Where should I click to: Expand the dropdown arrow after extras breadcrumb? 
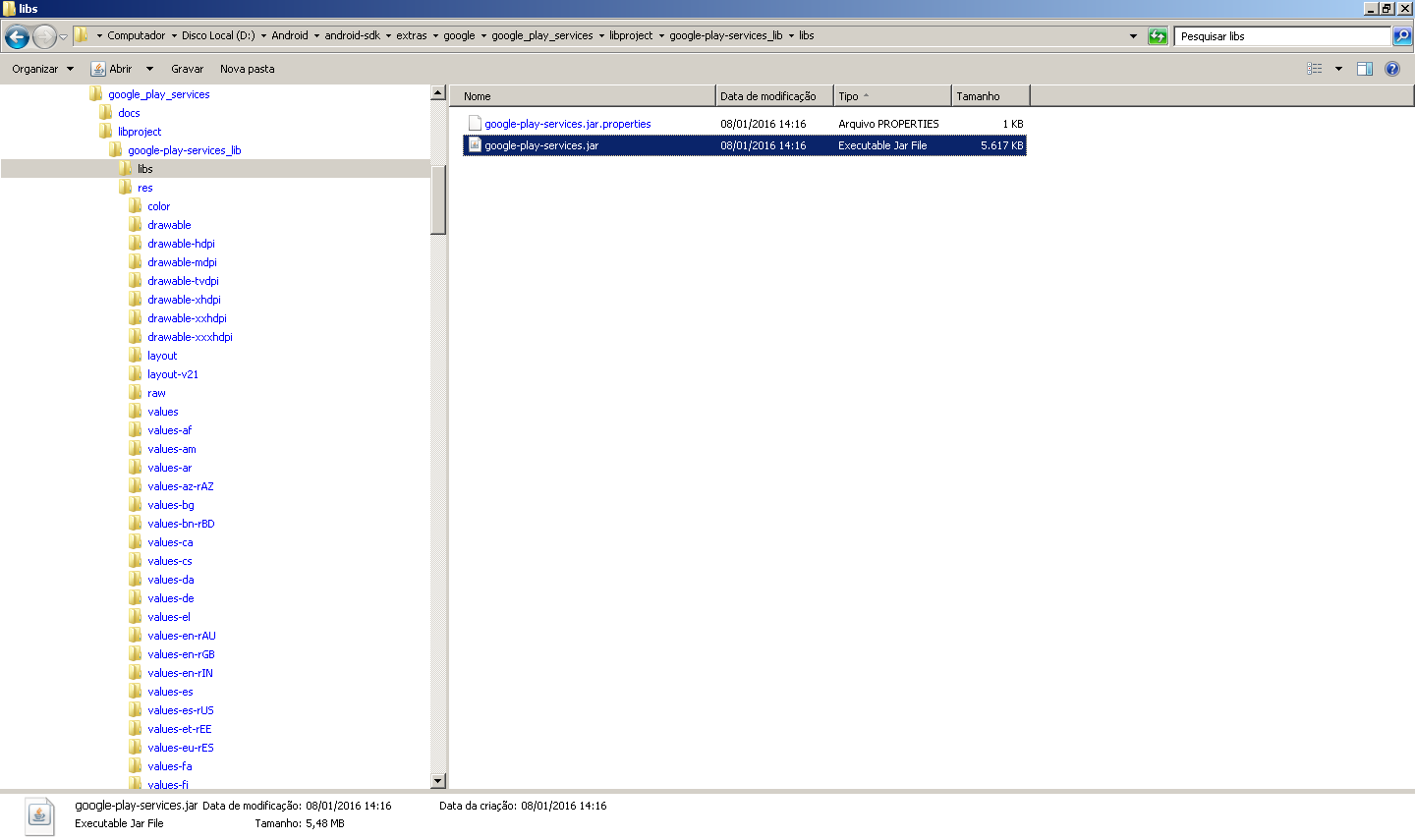435,35
